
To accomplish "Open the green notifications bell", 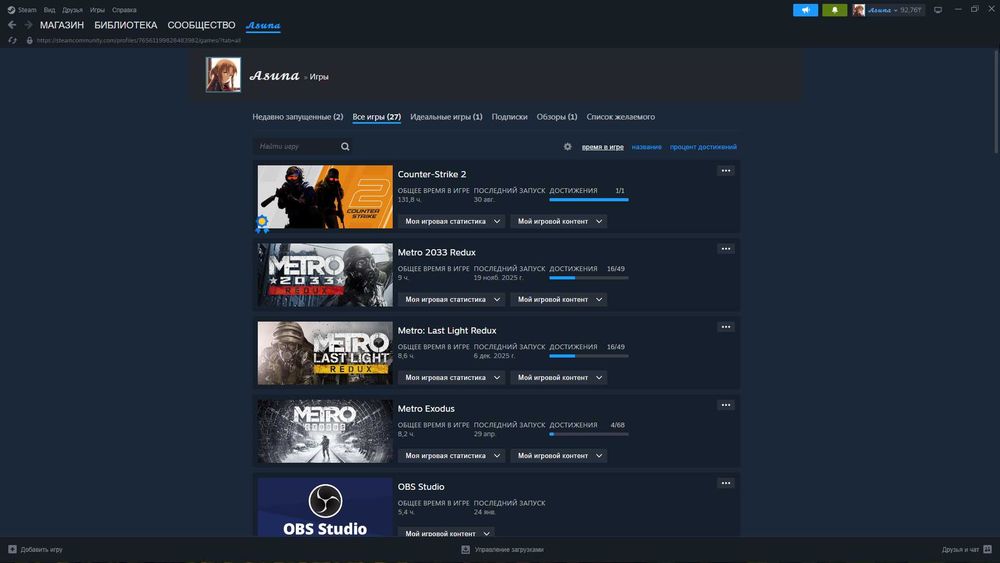I will 834,10.
